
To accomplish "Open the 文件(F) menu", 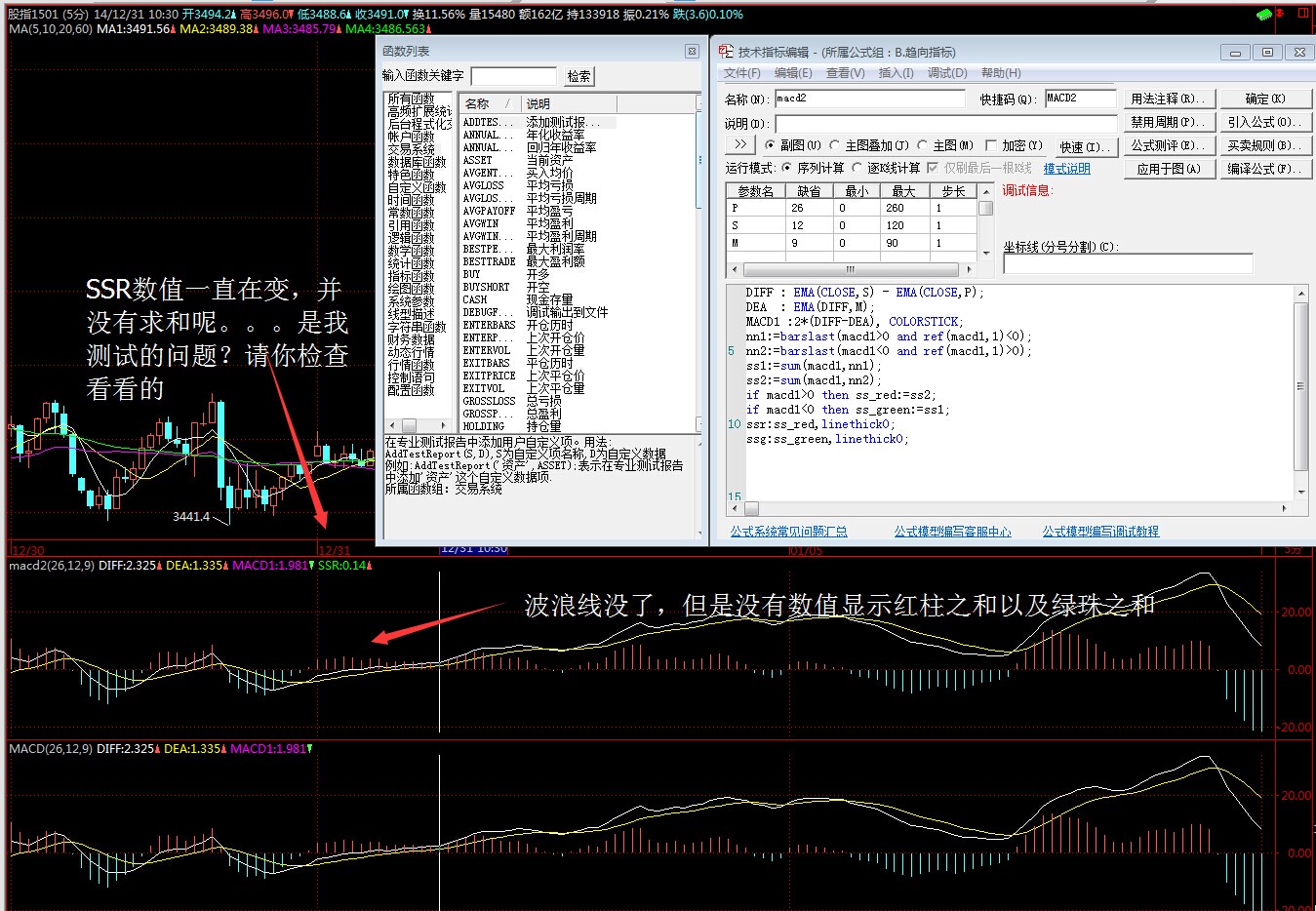I will click(742, 73).
